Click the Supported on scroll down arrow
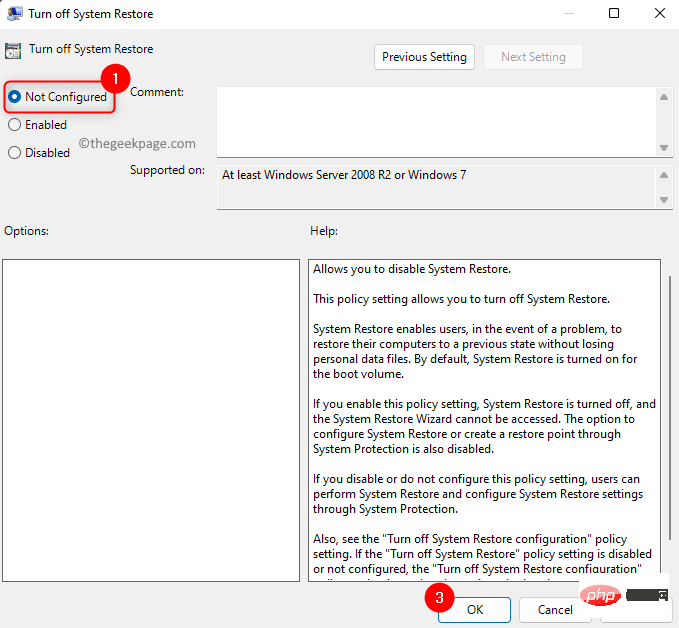Screen dimensions: 679x628 [x=663, y=200]
